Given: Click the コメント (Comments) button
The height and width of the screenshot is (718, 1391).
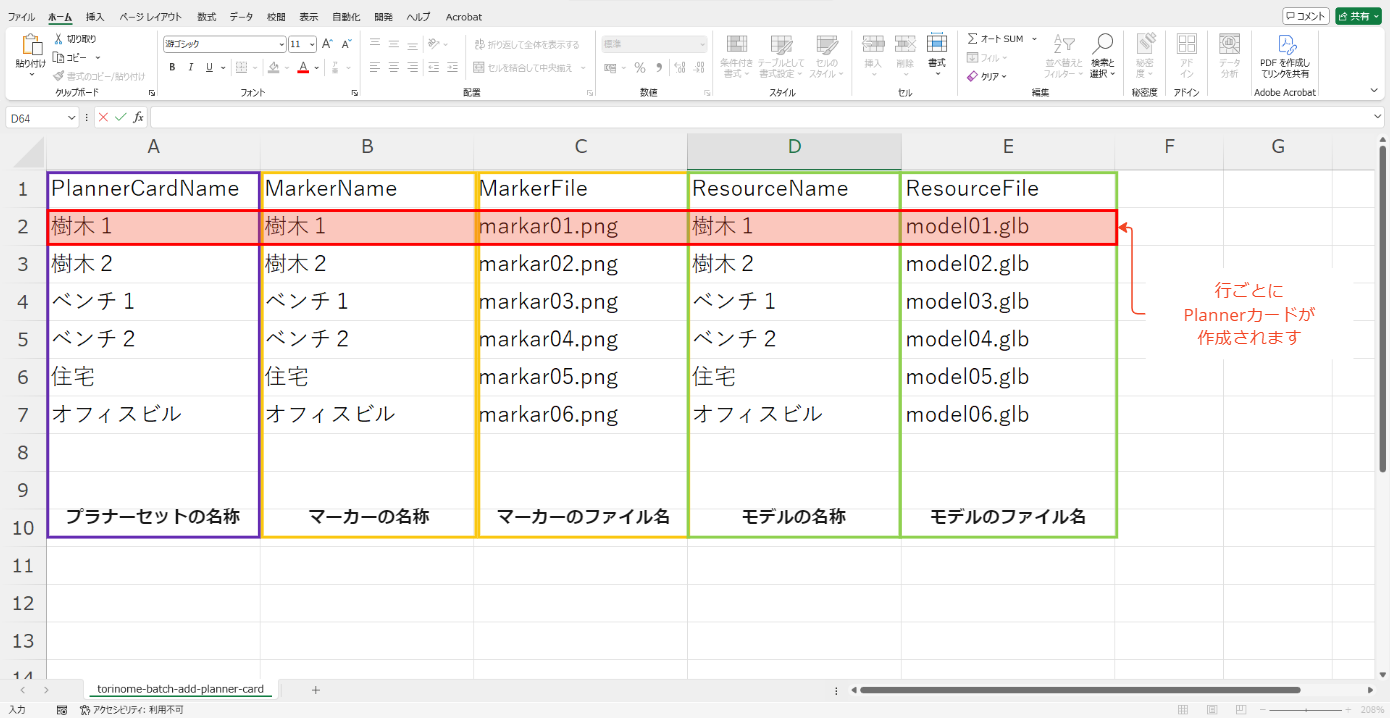Looking at the screenshot, I should 1305,16.
